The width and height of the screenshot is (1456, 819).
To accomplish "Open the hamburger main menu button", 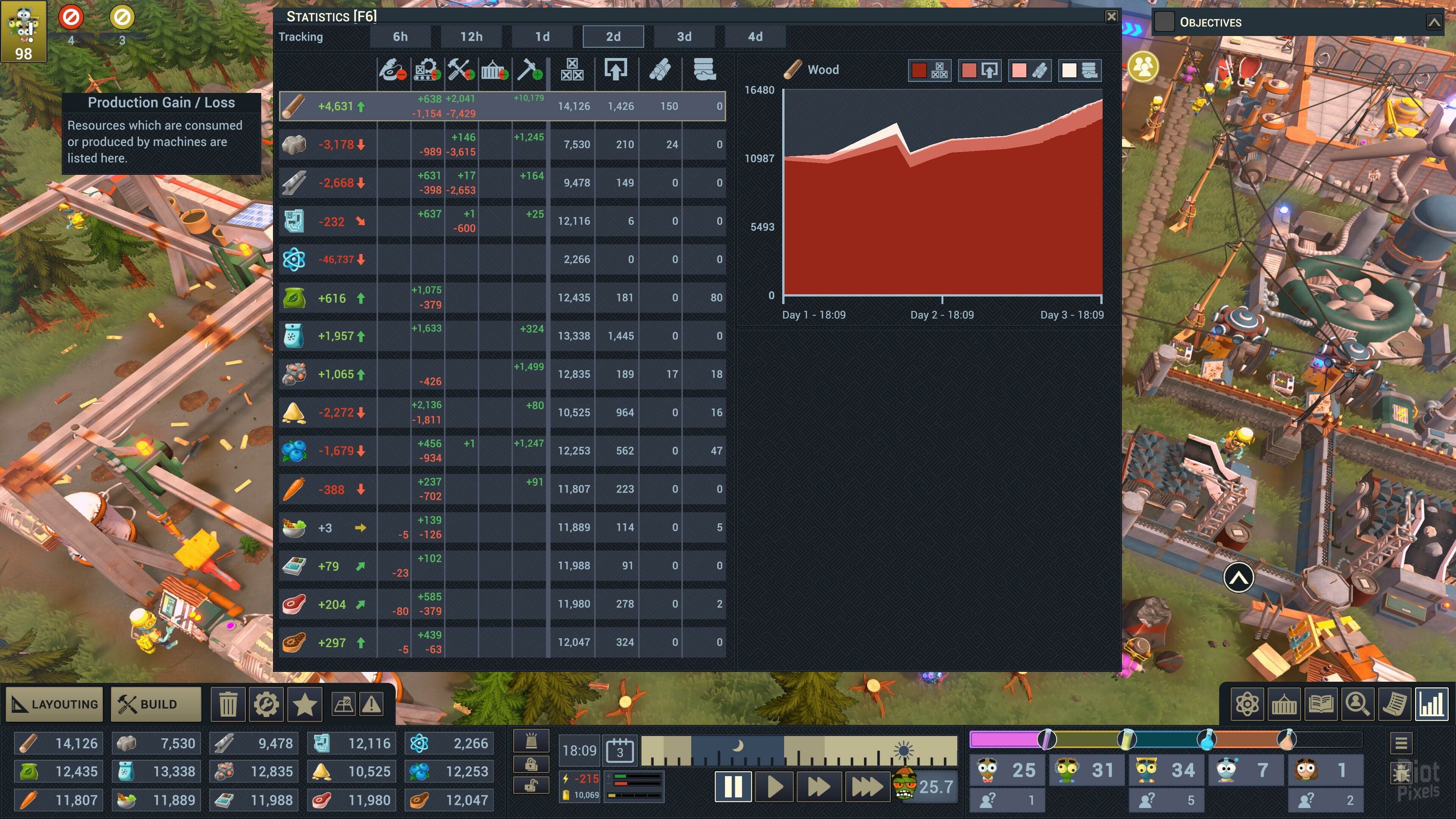I will pos(1401,743).
